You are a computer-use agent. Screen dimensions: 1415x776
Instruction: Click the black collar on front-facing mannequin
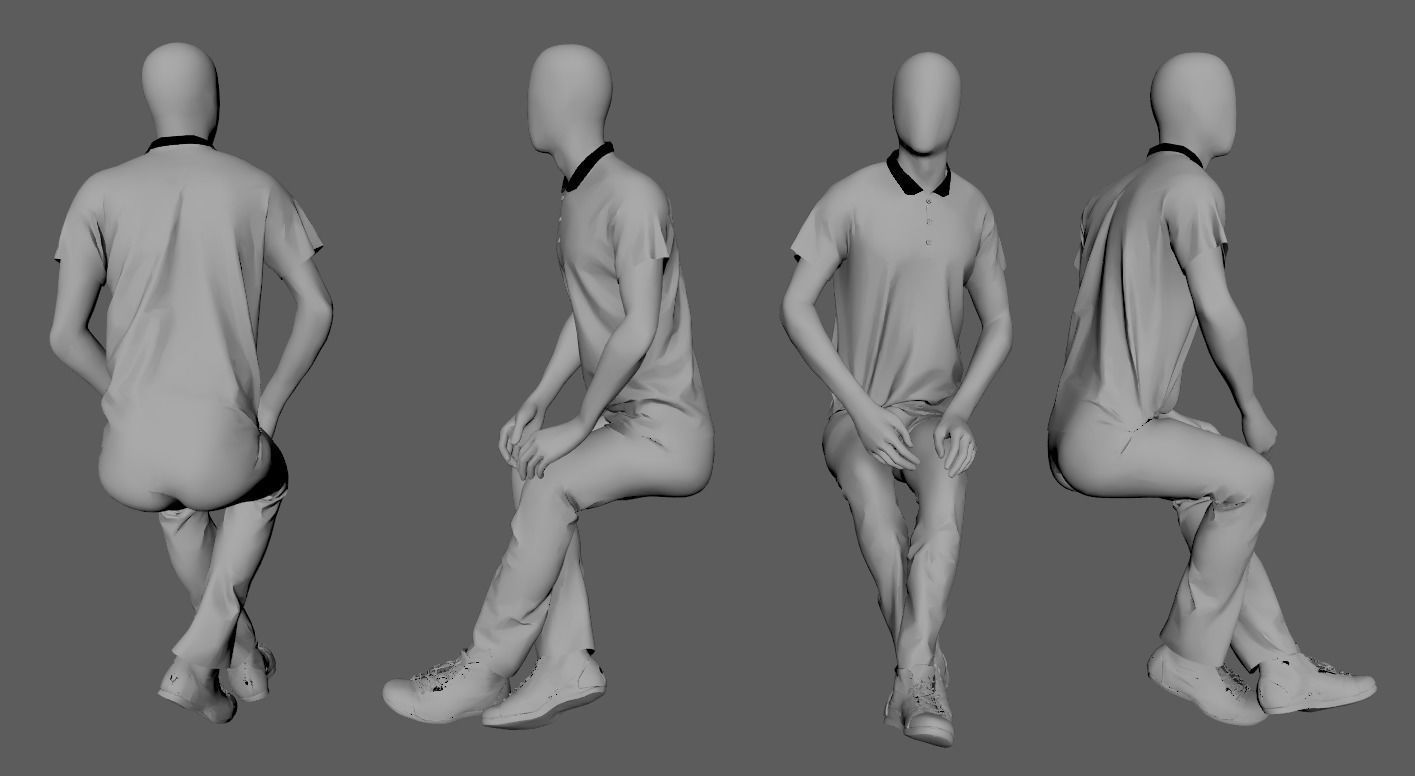pyautogui.click(x=919, y=175)
